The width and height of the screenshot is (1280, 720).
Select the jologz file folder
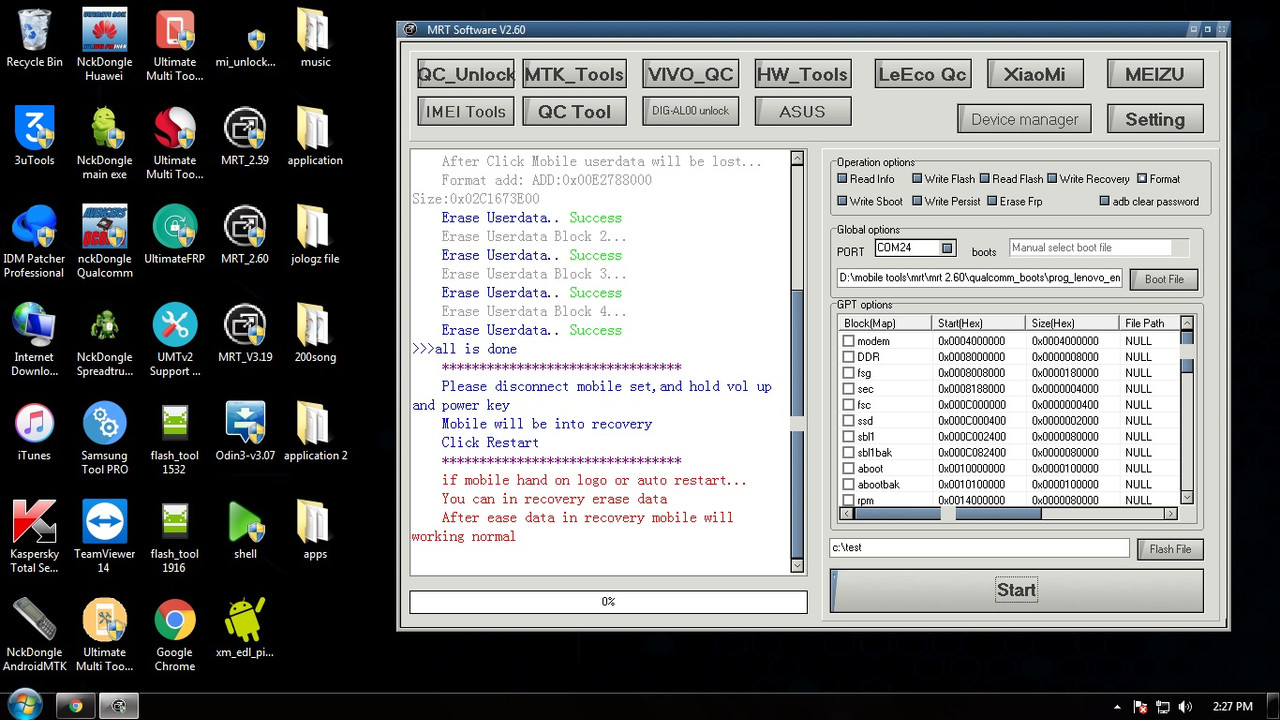coord(315,236)
